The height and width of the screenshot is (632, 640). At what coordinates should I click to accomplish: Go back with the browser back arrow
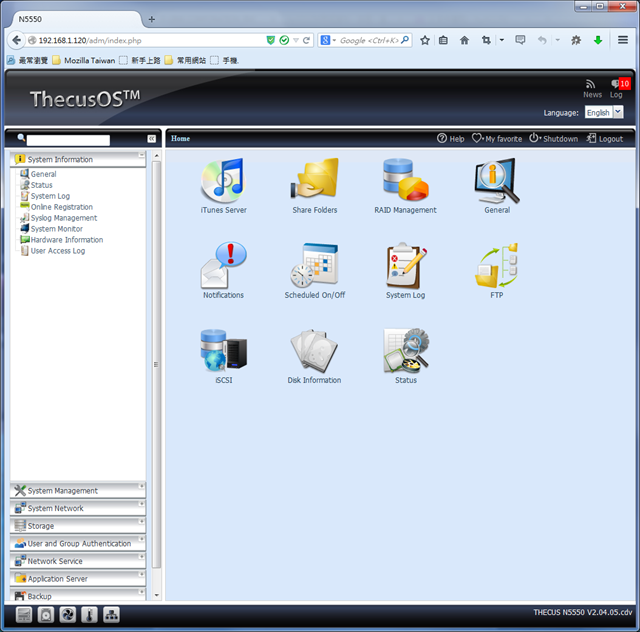click(x=16, y=40)
